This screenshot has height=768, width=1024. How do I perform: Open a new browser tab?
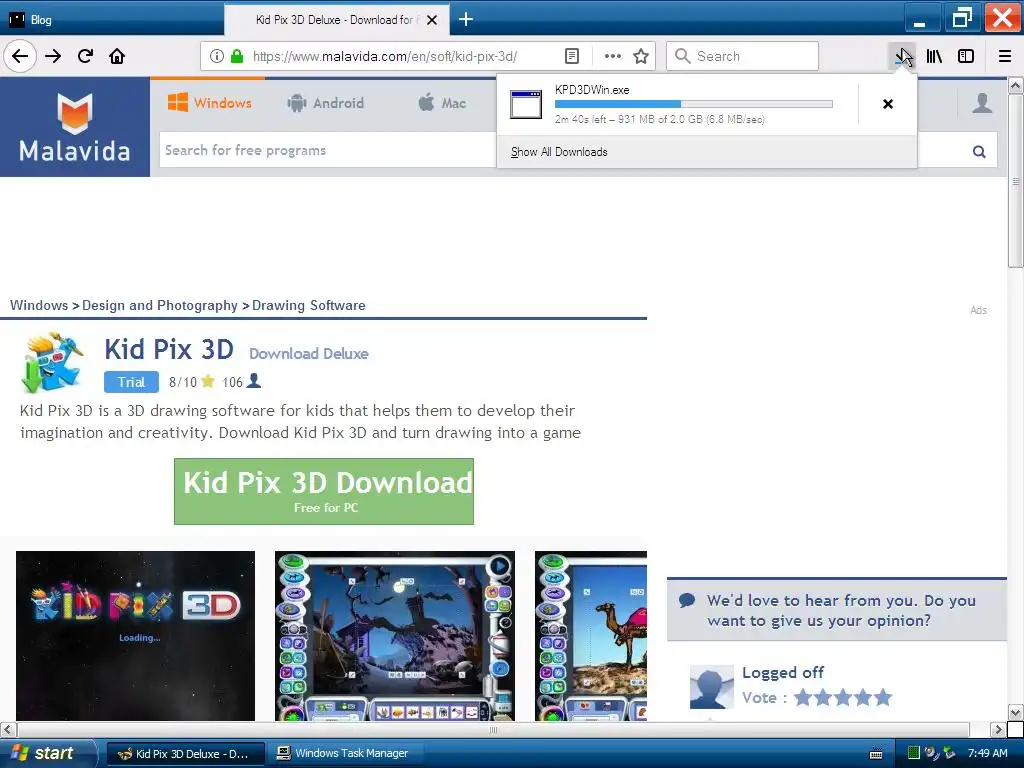pyautogui.click(x=466, y=20)
